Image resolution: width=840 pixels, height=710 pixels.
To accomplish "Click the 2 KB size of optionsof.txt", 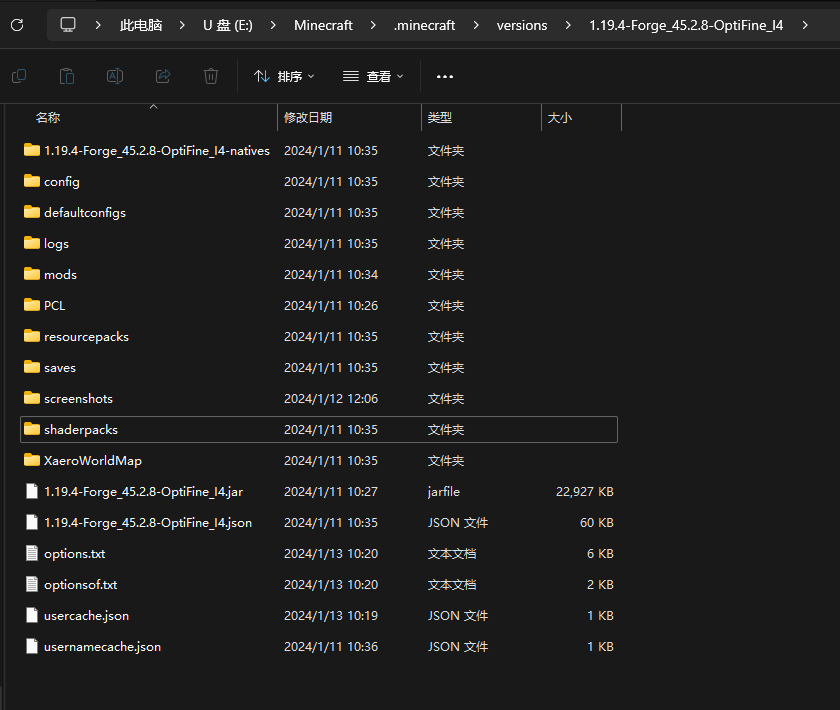I will coord(600,585).
